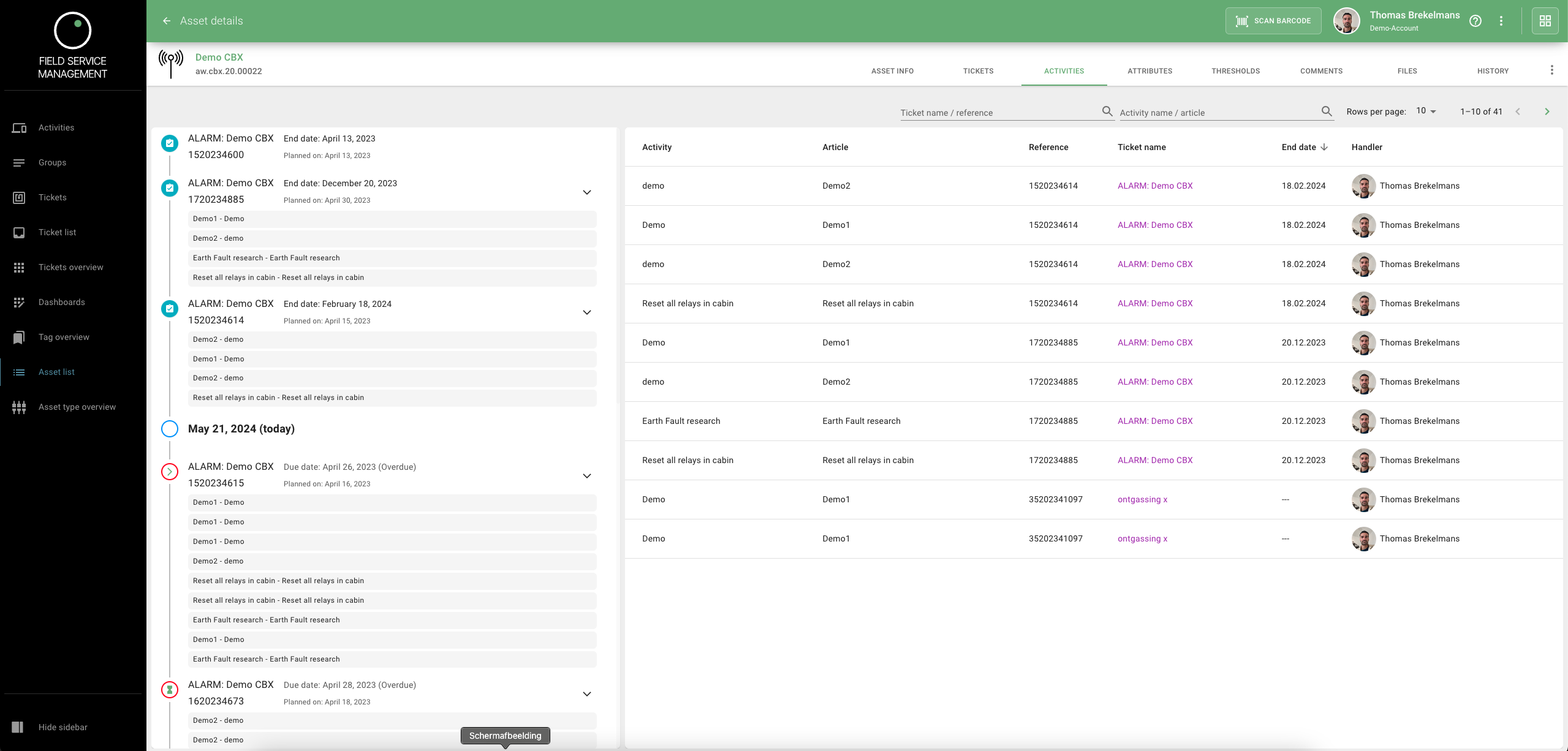
Task: Click overdue status circle of ticket 1520234615
Action: pyautogui.click(x=170, y=472)
